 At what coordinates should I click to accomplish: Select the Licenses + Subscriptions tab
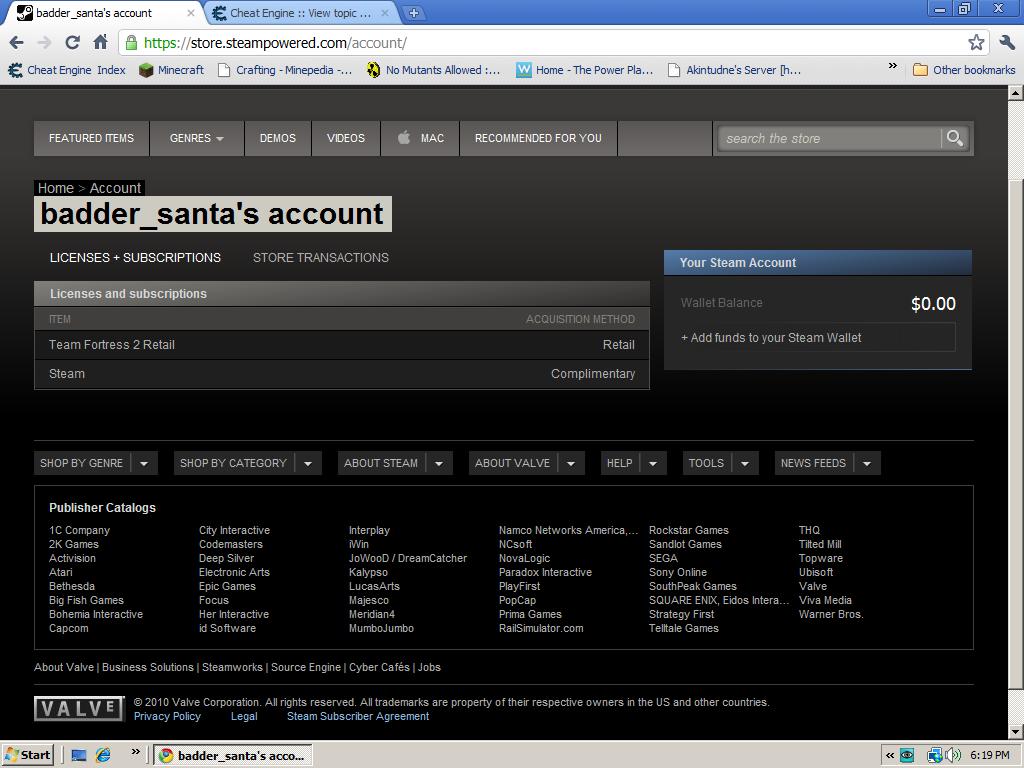(135, 258)
